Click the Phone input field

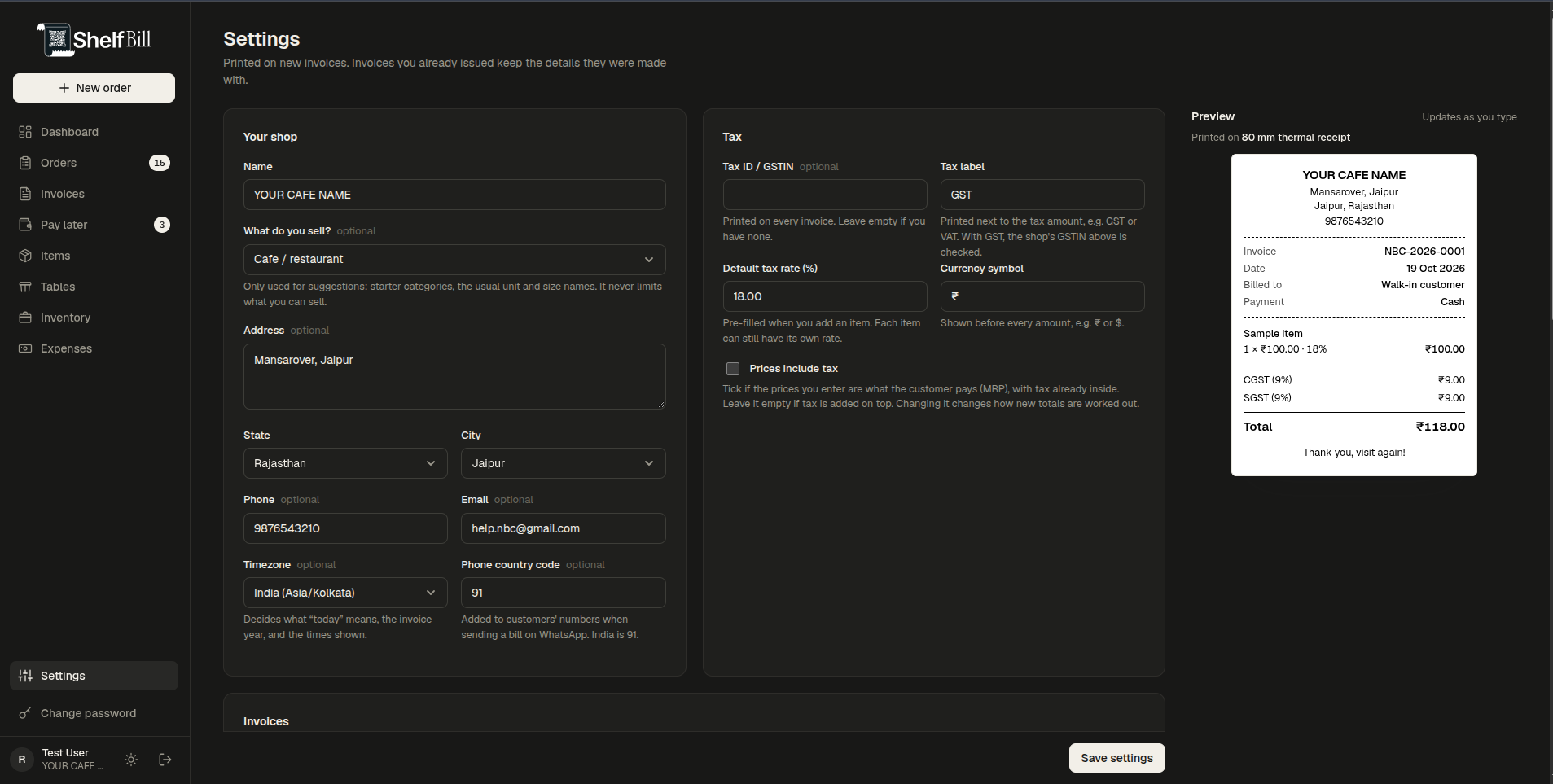345,528
